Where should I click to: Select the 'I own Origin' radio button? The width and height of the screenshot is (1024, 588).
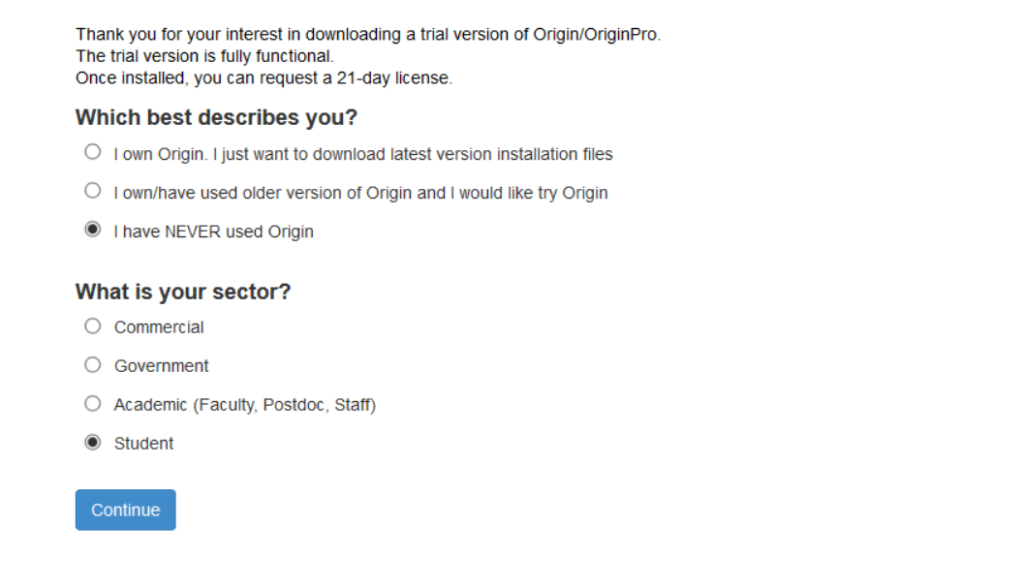pyautogui.click(x=93, y=153)
